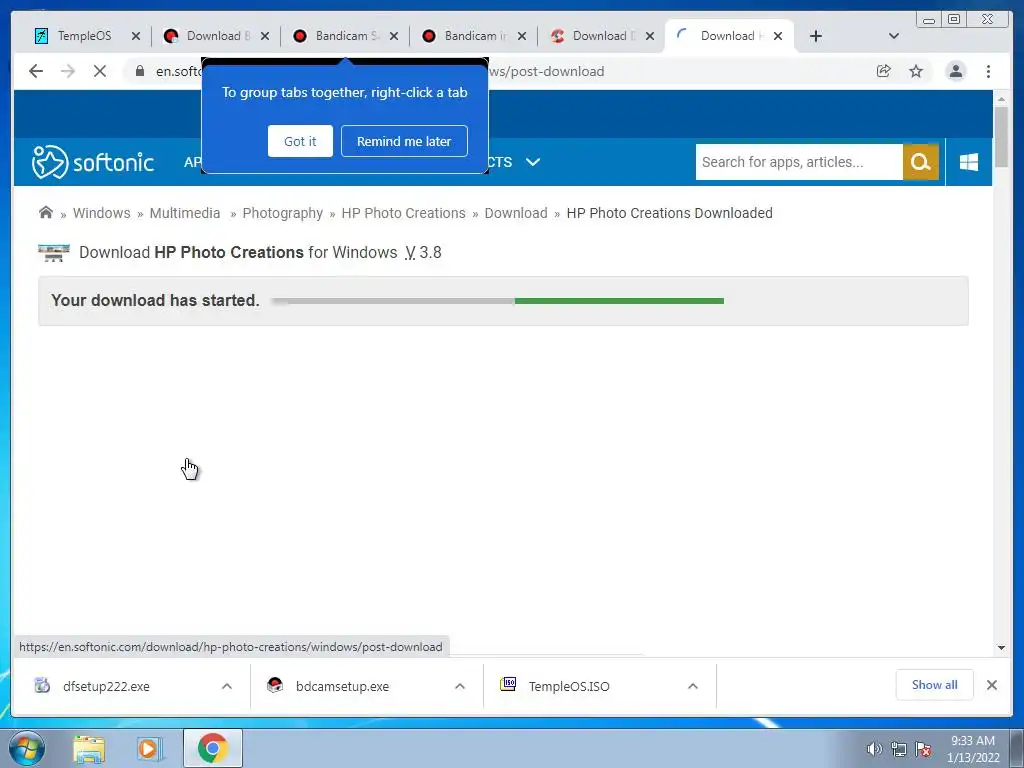The height and width of the screenshot is (768, 1024).
Task: Open the share this page icon
Action: (x=884, y=71)
